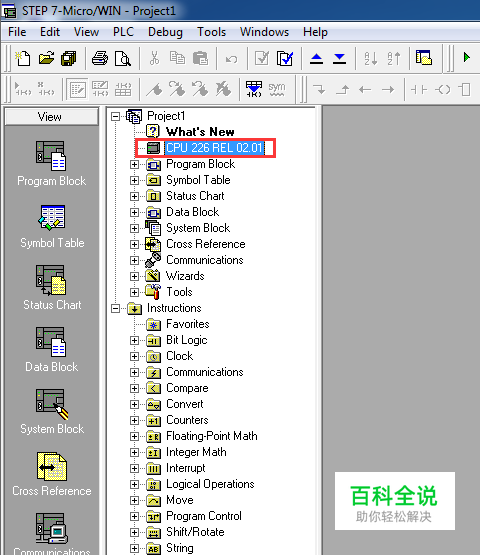
Task: Expand the Program Block tree node
Action: 134,165
